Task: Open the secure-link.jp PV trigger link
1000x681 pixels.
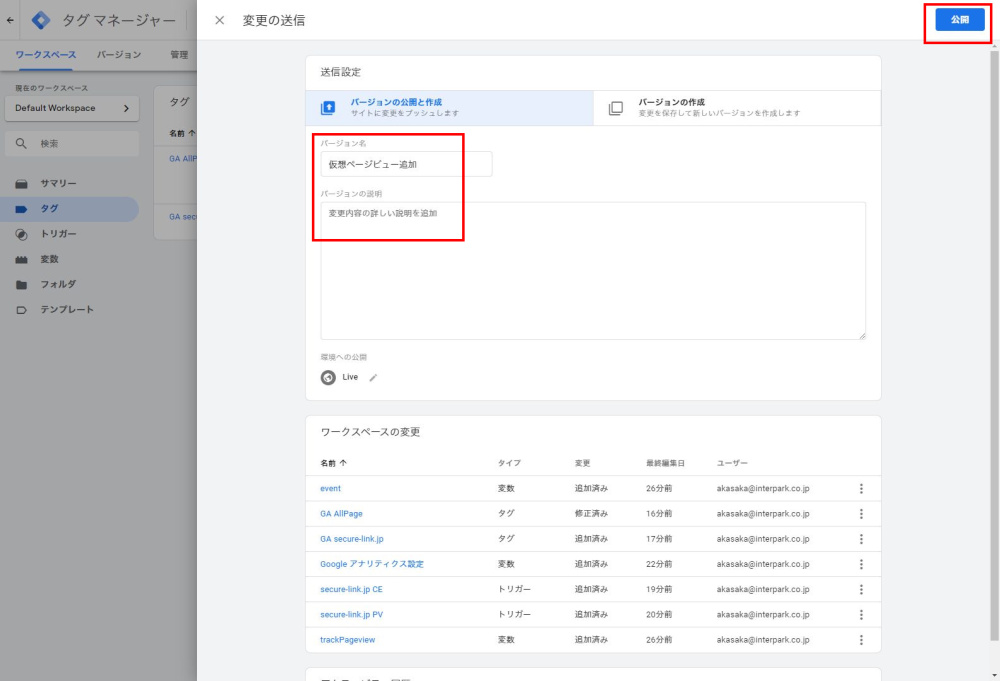Action: (x=351, y=615)
